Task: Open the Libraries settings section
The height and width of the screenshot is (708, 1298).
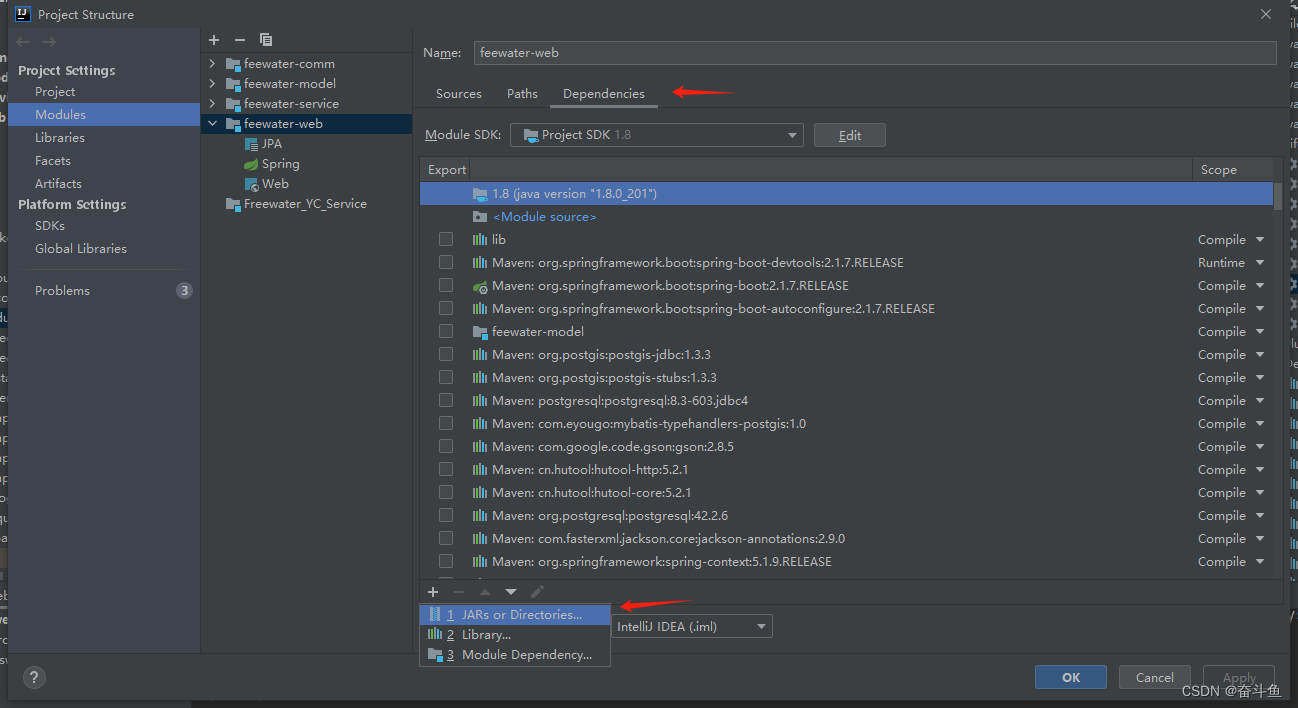Action: tap(60, 138)
